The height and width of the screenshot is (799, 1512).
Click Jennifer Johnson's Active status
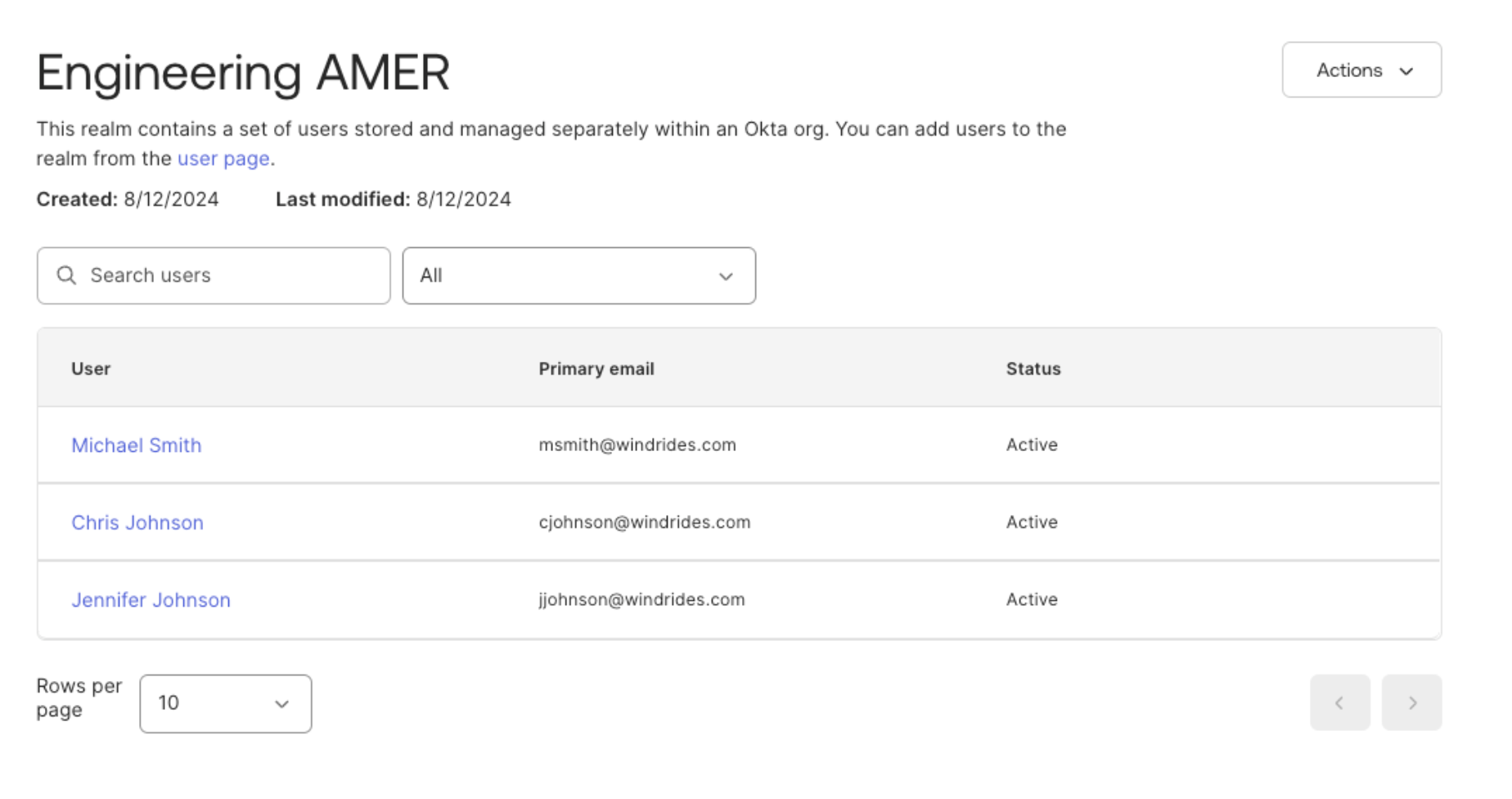[1031, 599]
